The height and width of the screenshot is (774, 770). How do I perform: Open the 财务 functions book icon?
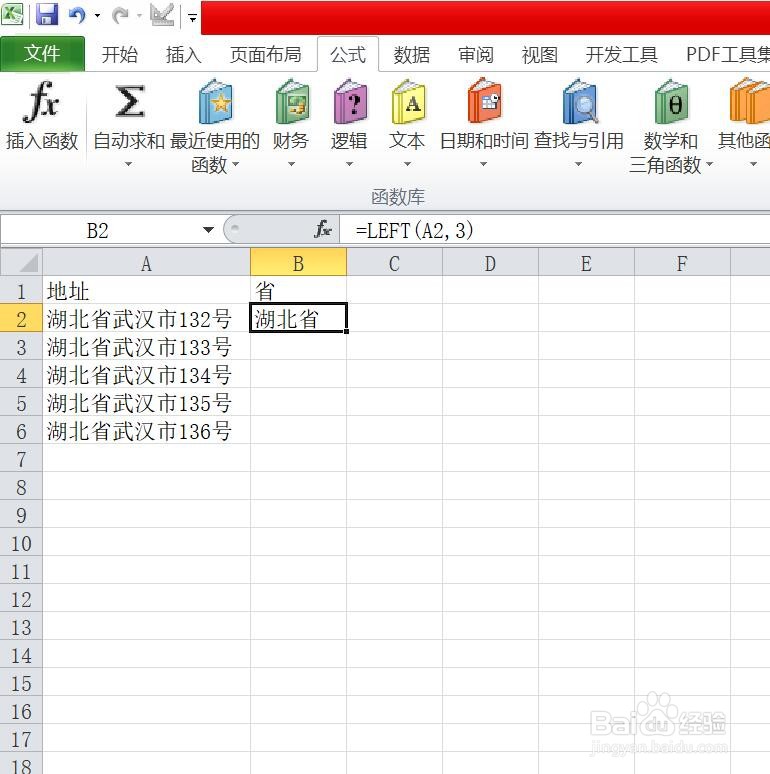click(292, 102)
